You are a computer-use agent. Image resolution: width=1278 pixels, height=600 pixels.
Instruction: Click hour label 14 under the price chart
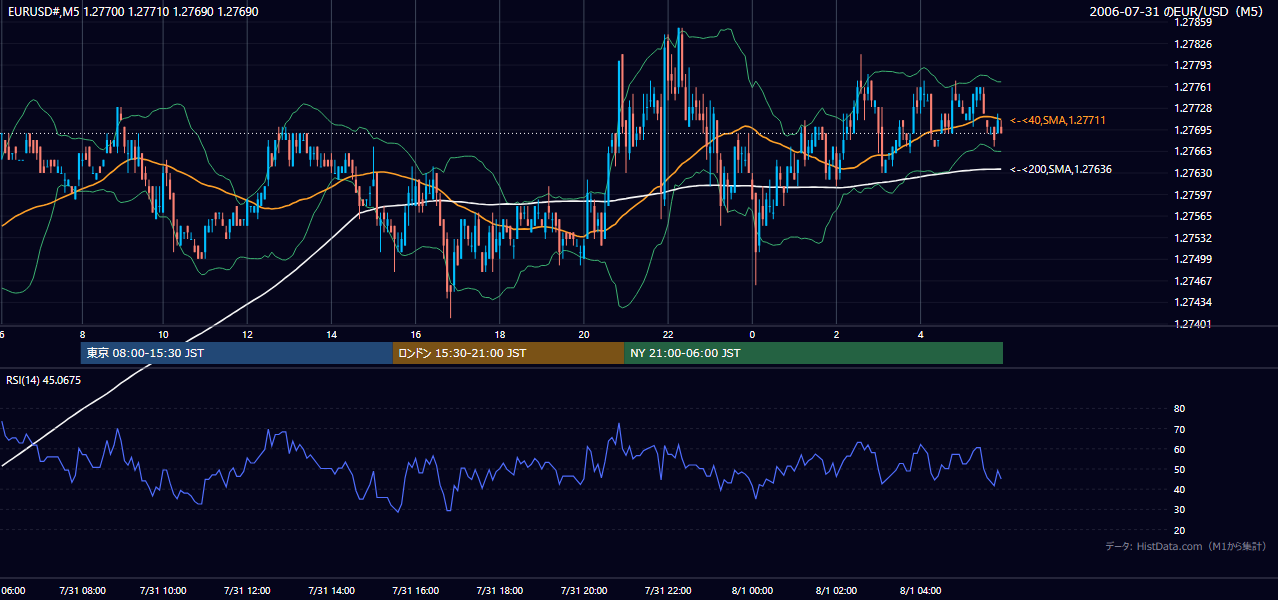coord(331,335)
